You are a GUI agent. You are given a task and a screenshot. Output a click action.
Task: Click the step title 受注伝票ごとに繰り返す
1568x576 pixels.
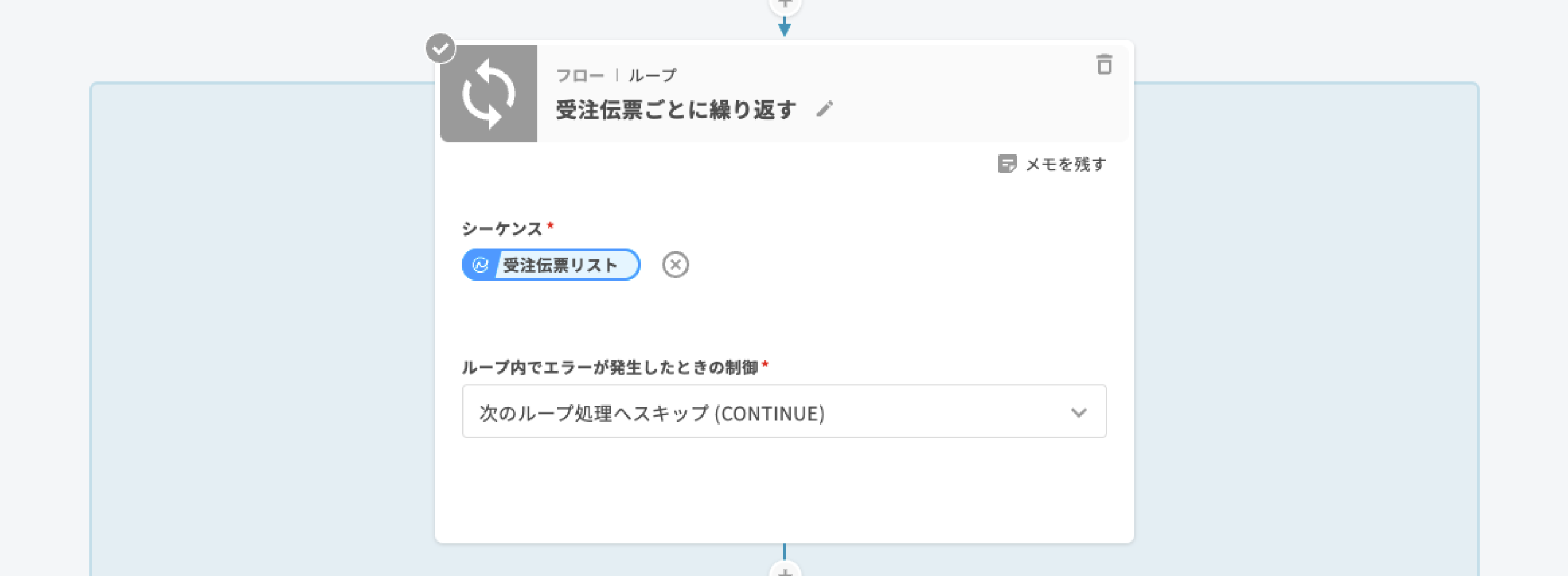(676, 110)
